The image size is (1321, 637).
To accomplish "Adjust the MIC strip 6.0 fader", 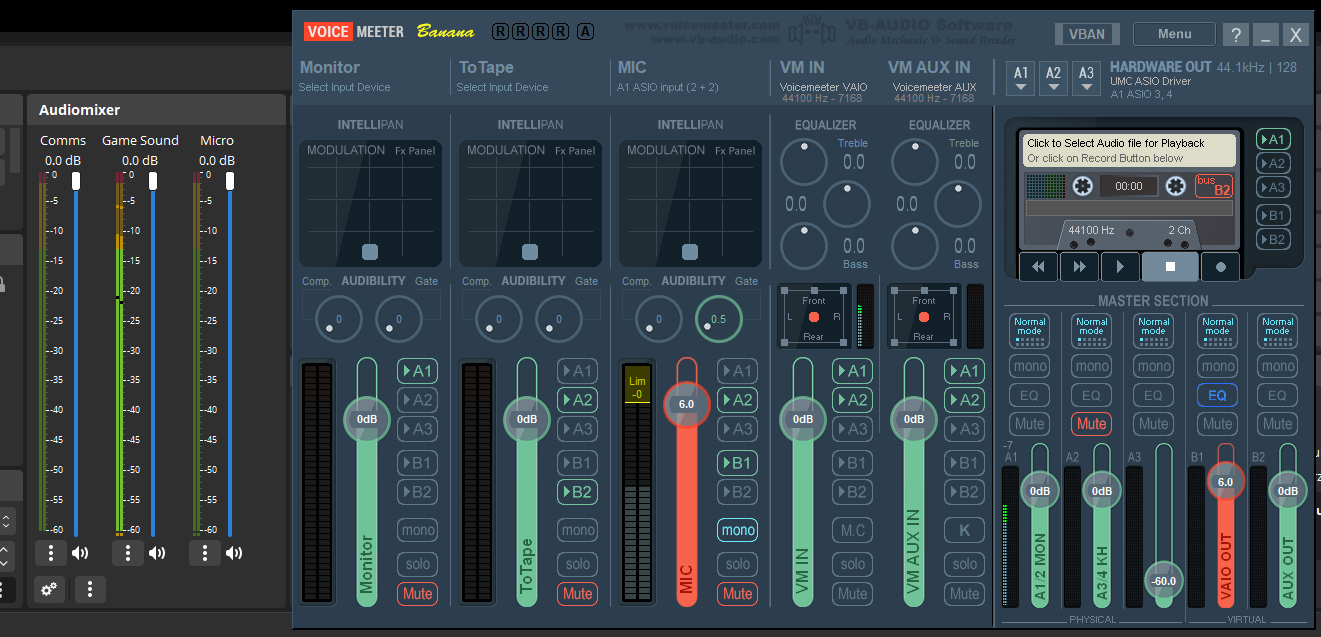I will [x=687, y=404].
